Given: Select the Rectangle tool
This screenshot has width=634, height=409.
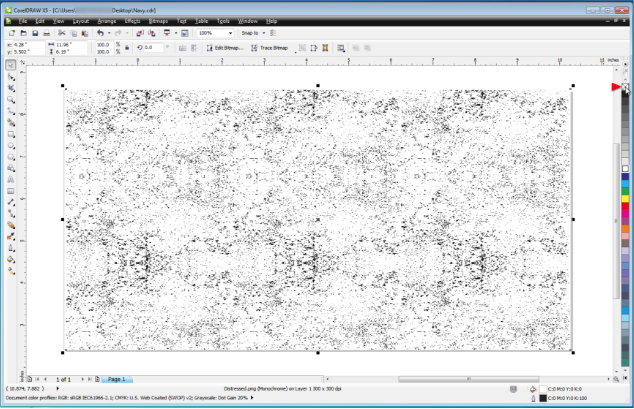Looking at the screenshot, I should coord(11,134).
